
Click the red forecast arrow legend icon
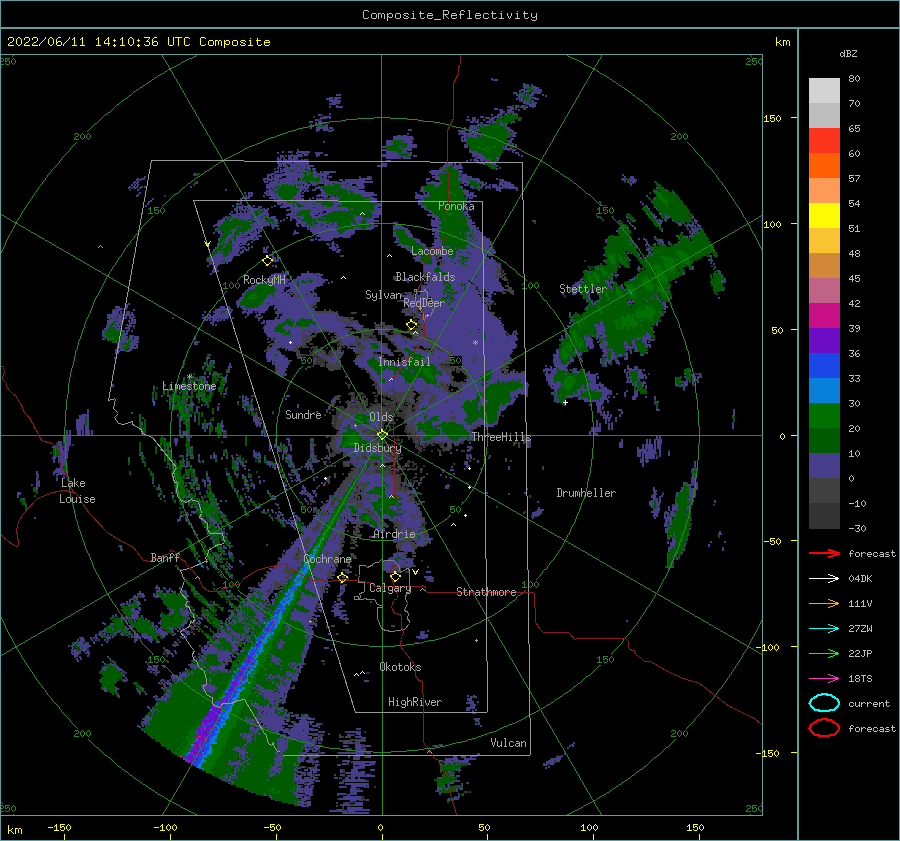[x=824, y=553]
